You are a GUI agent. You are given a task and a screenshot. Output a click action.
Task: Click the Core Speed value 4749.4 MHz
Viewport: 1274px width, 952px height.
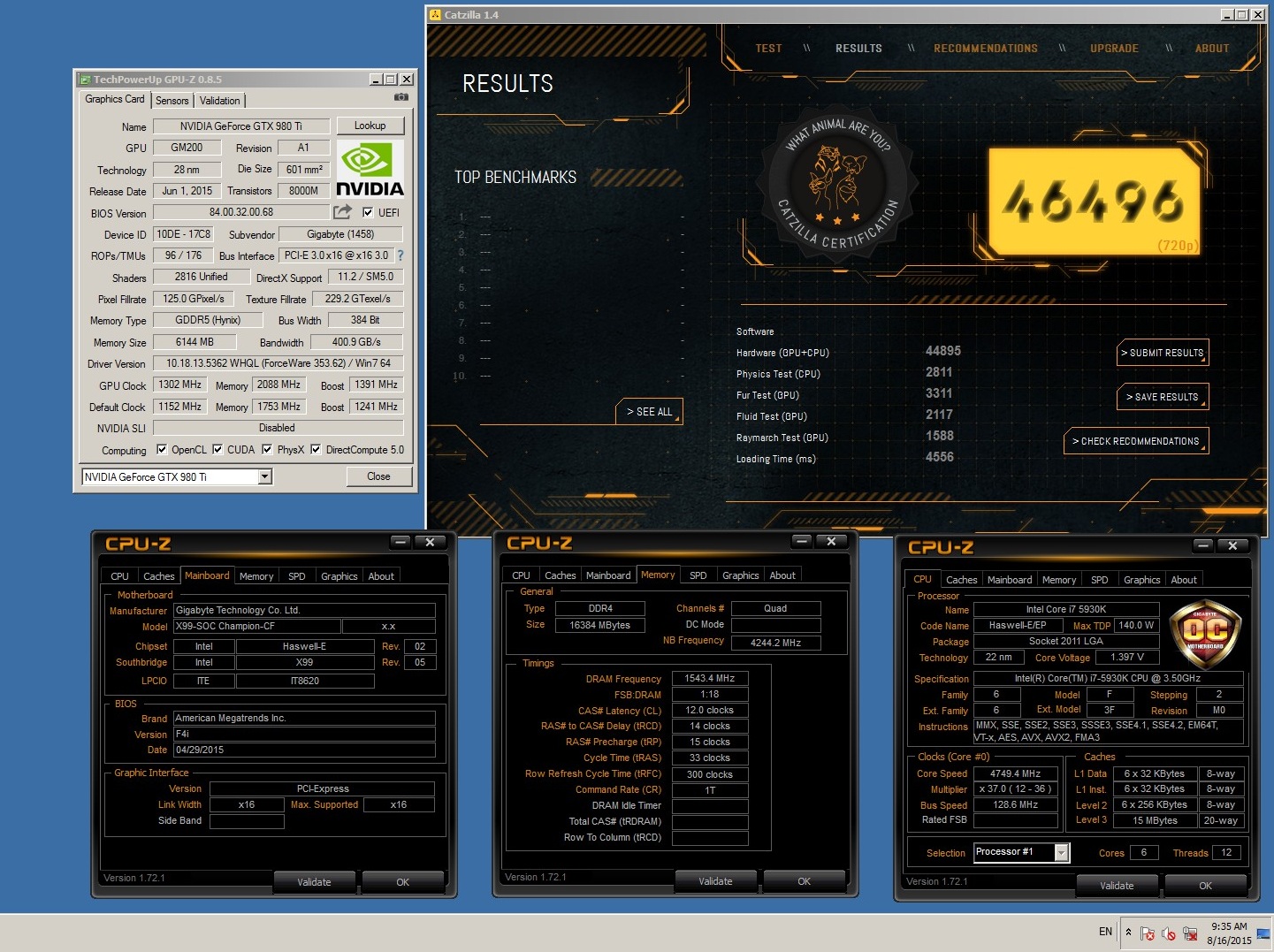(1015, 773)
